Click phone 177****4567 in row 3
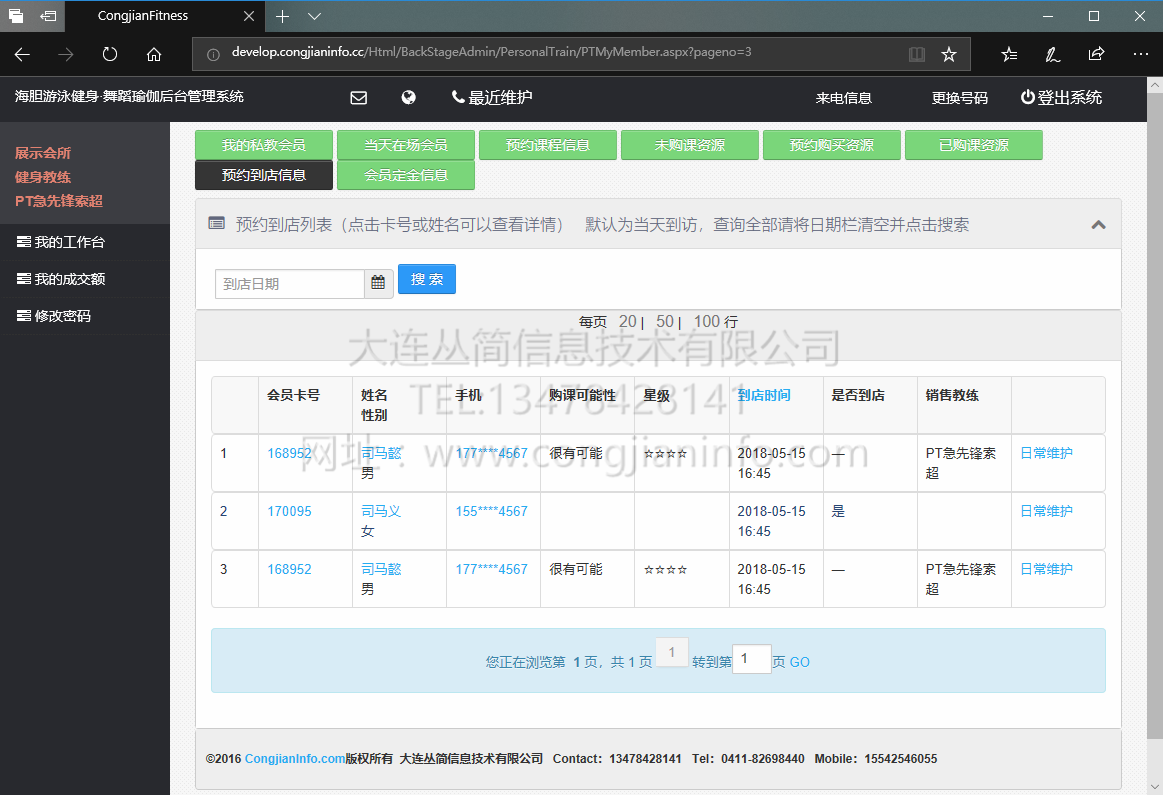This screenshot has width=1163, height=795. pos(492,569)
